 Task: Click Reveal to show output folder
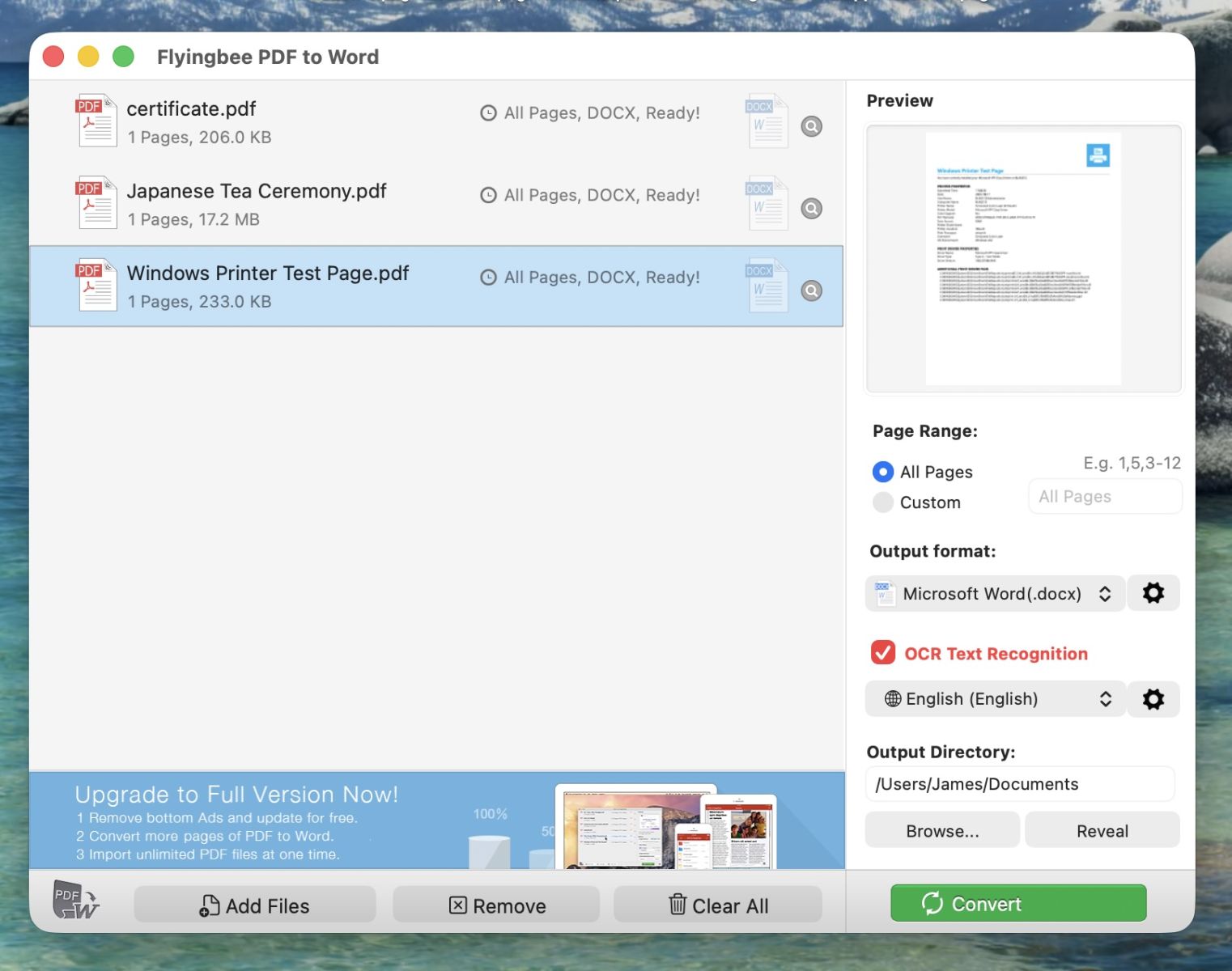(1102, 830)
